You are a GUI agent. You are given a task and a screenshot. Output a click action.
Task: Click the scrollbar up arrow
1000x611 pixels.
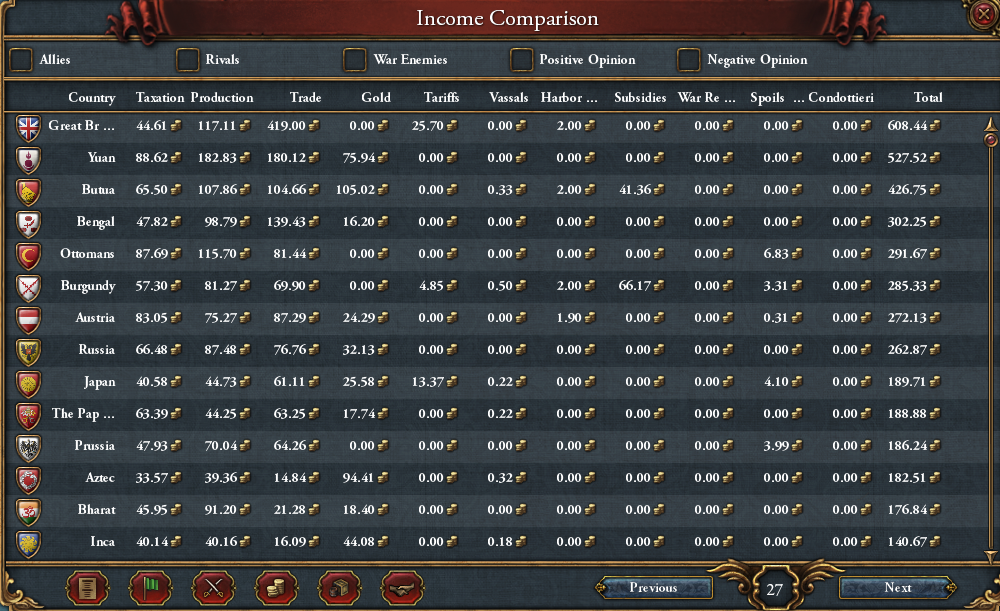[990, 124]
